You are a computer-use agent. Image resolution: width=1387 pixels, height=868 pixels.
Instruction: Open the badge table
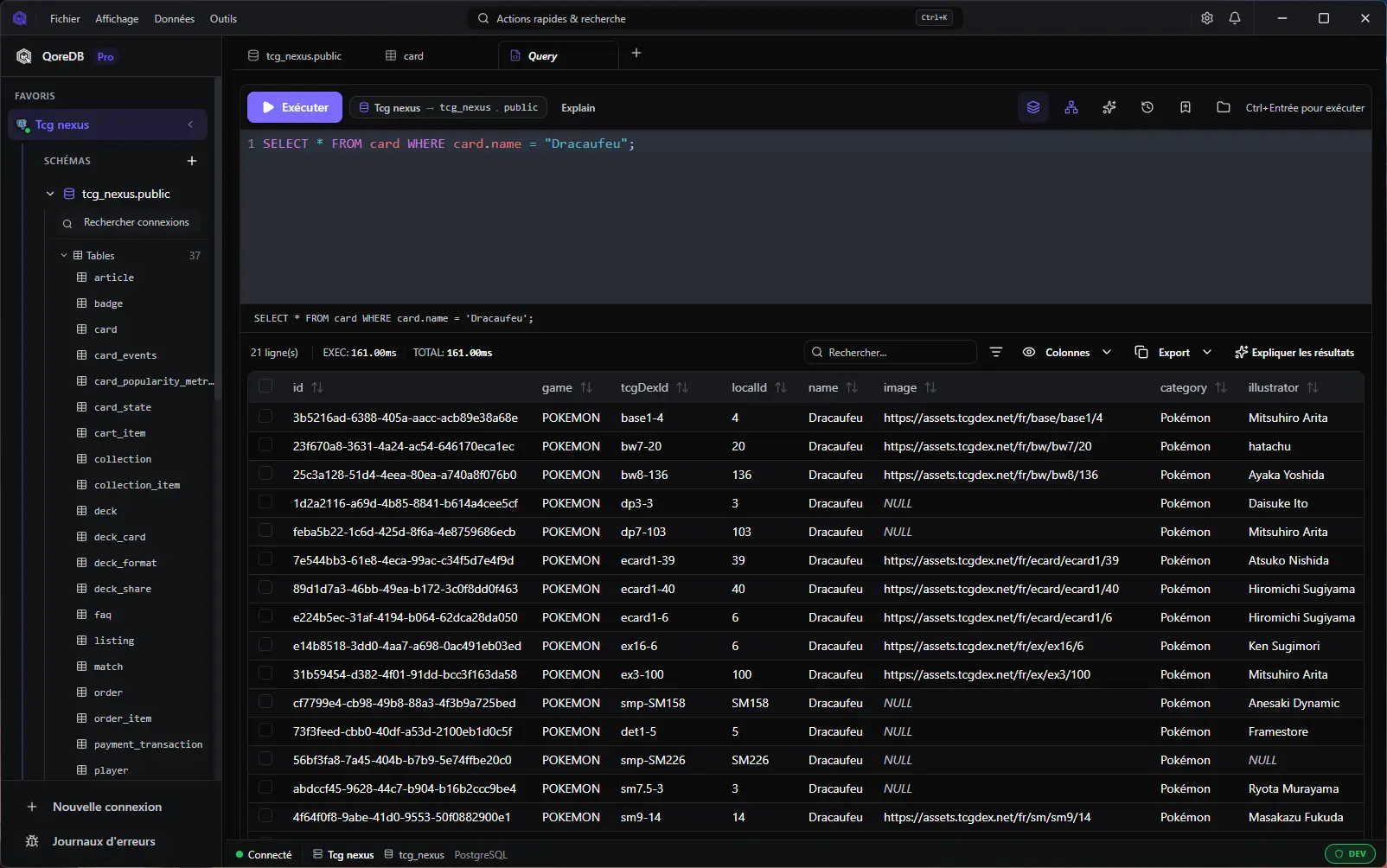[108, 303]
